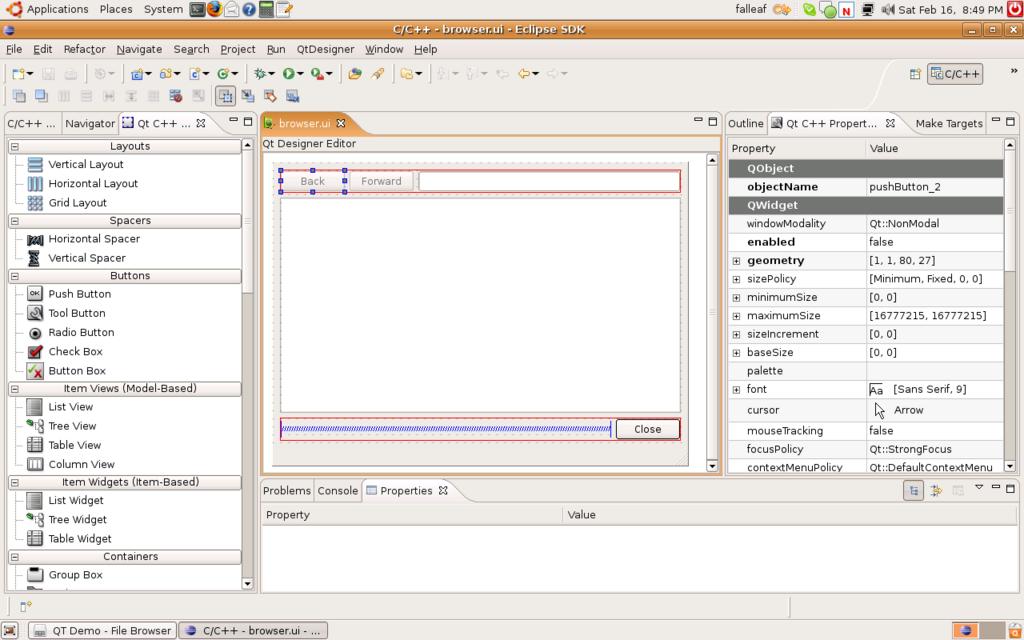Screen dimensions: 1024x640
Task: Collapse the Layouts category
Action: coord(15,146)
